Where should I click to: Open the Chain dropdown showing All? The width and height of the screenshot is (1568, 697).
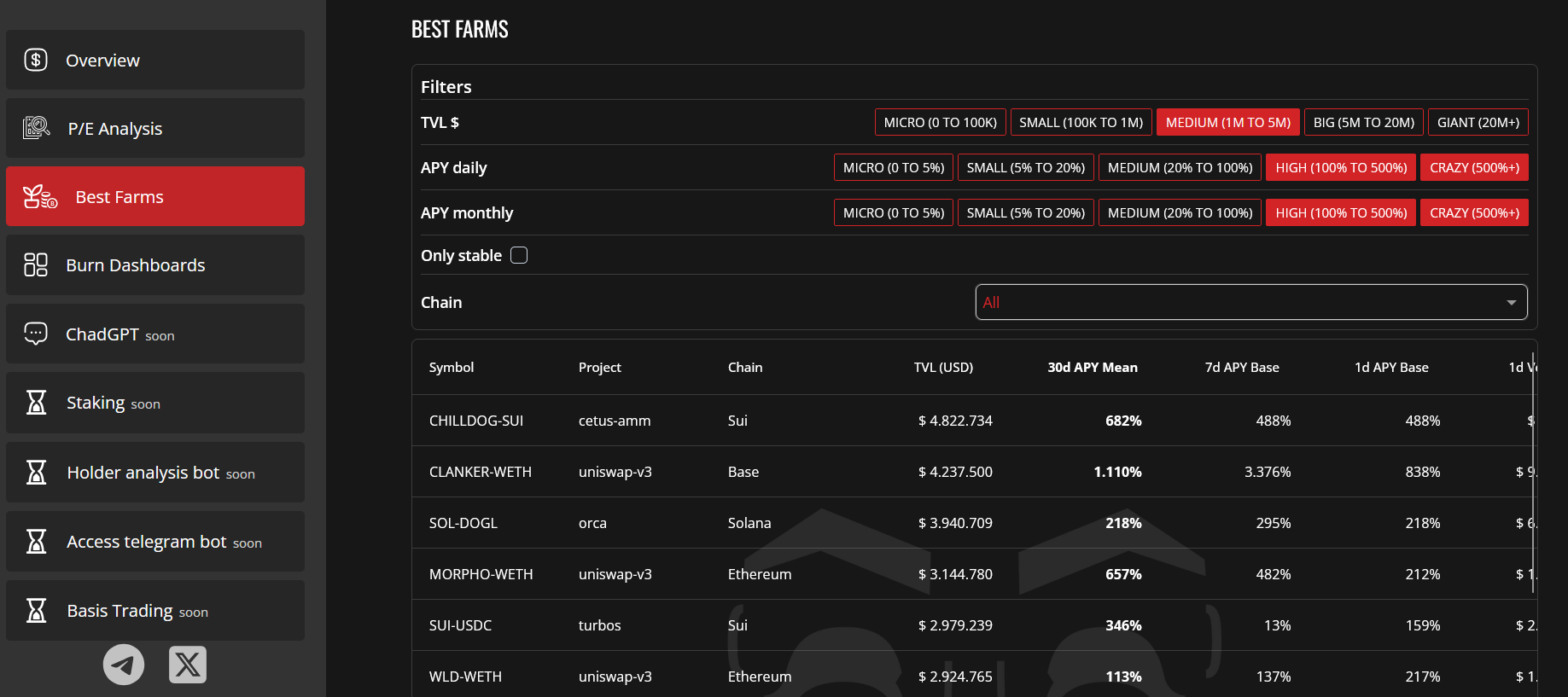coord(1238,302)
